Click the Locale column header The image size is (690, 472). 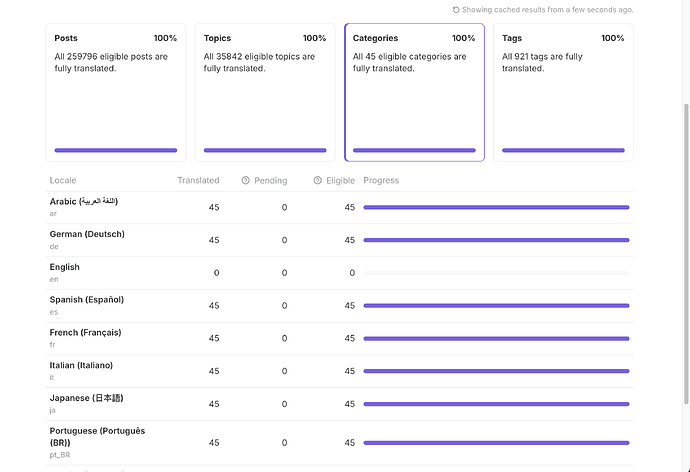coord(63,180)
